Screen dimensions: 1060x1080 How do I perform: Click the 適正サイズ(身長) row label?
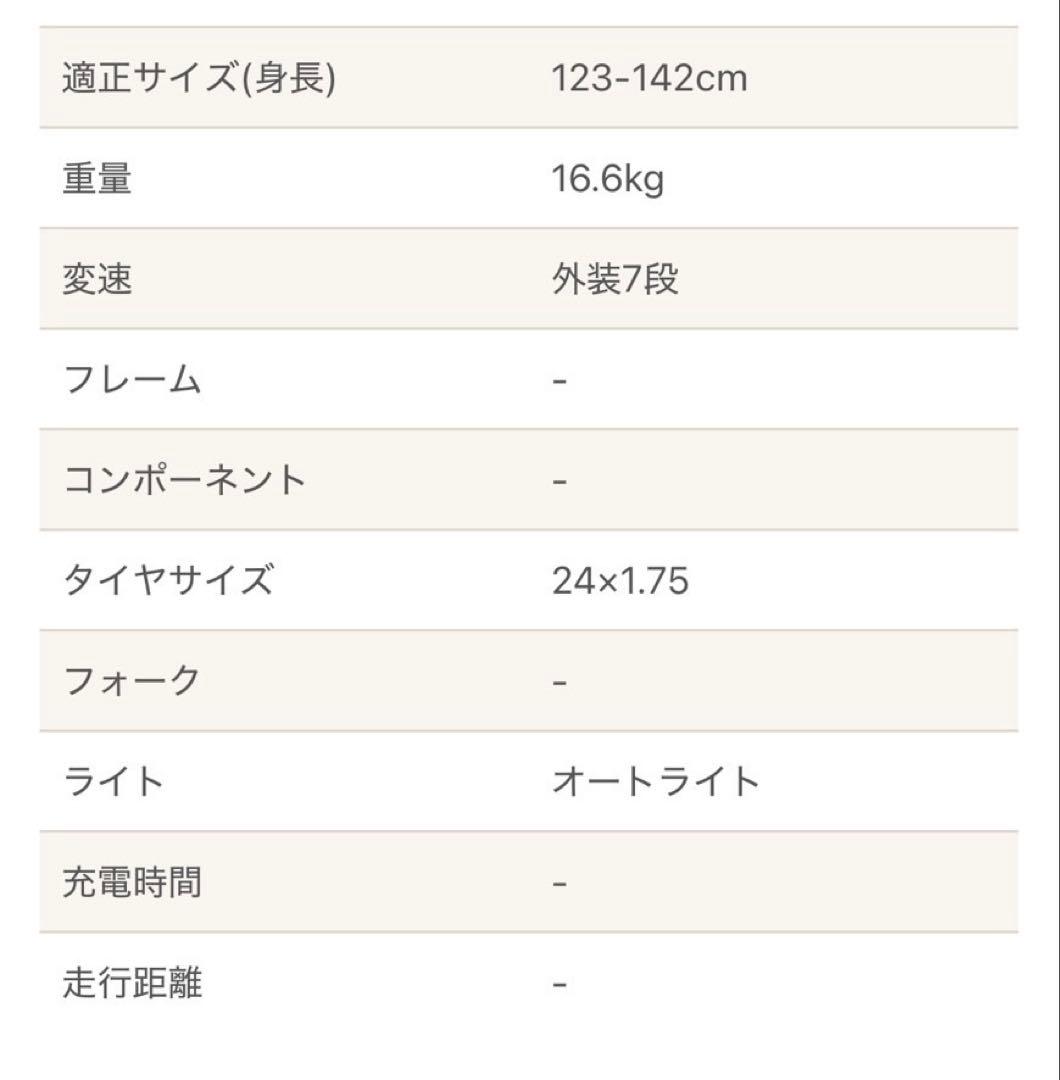coord(198,78)
